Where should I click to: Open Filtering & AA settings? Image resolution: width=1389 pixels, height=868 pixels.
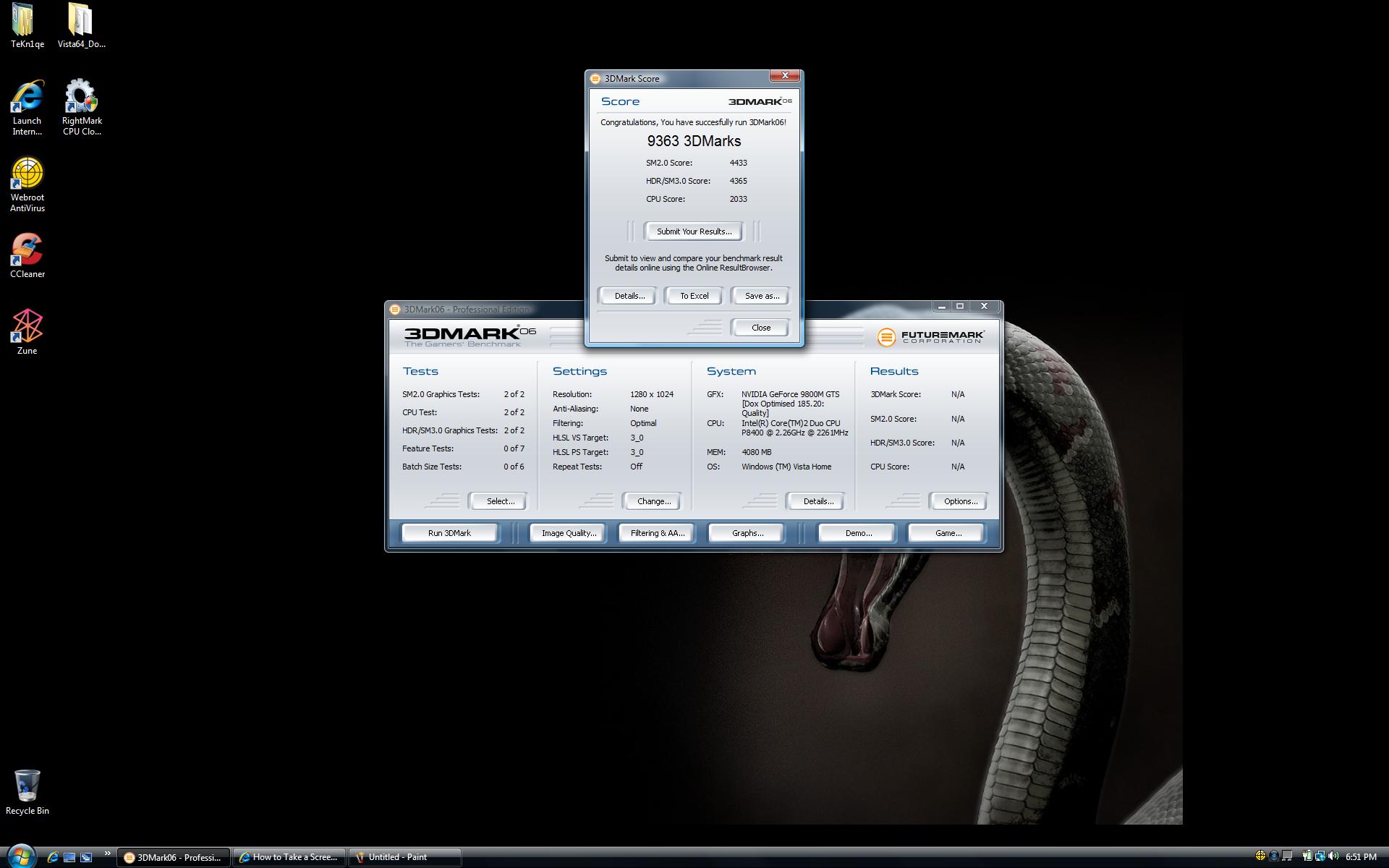click(x=657, y=533)
